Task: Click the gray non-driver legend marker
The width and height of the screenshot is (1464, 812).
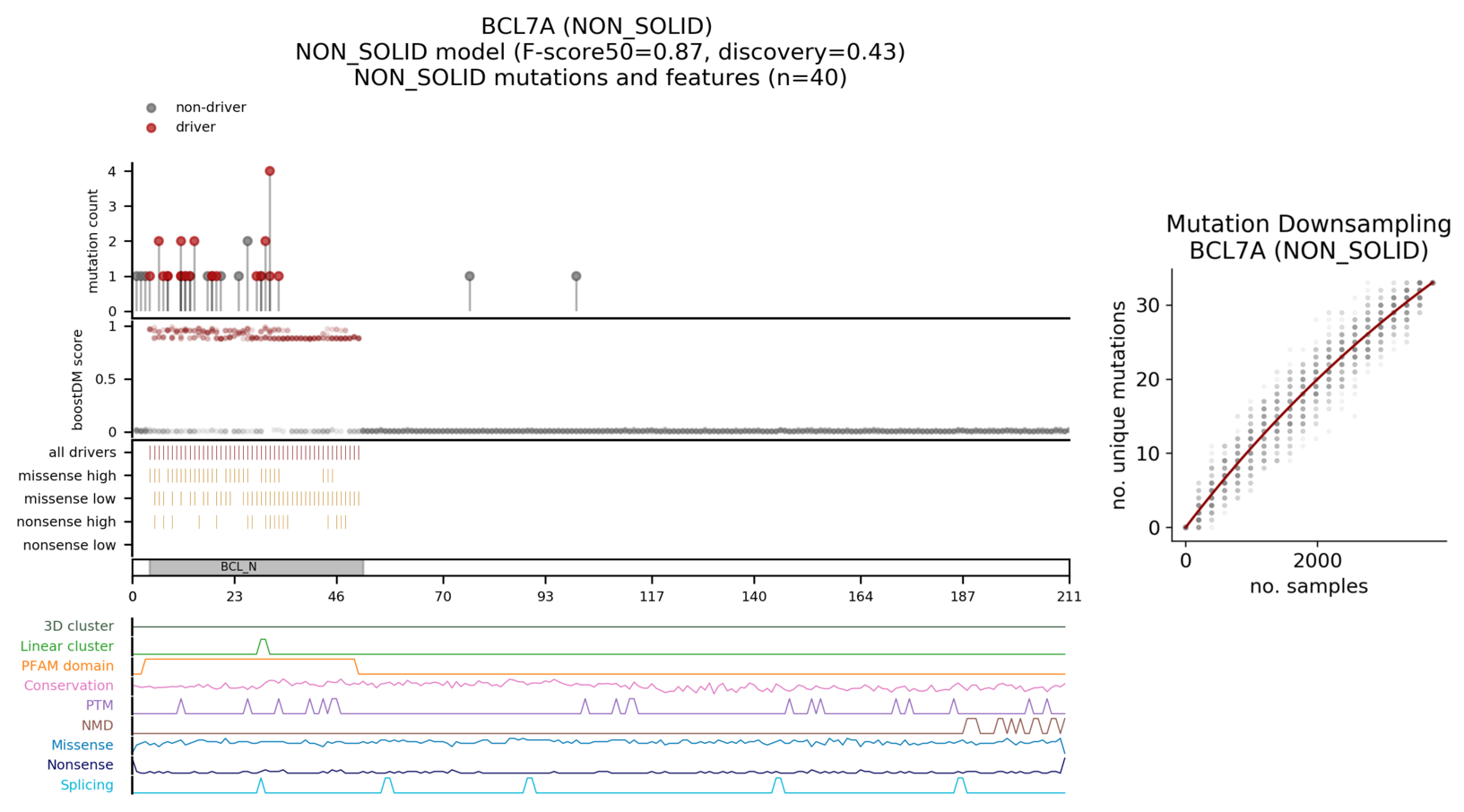Action: [152, 108]
